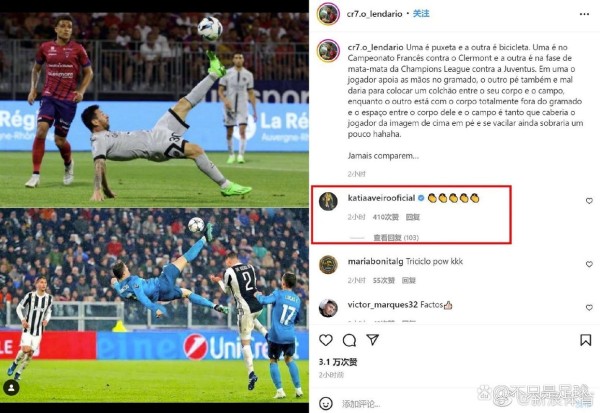Image resolution: width=600 pixels, height=413 pixels.
Task: Expand the 103 replies under katiaaveirooficial's comment
Action: click(396, 238)
